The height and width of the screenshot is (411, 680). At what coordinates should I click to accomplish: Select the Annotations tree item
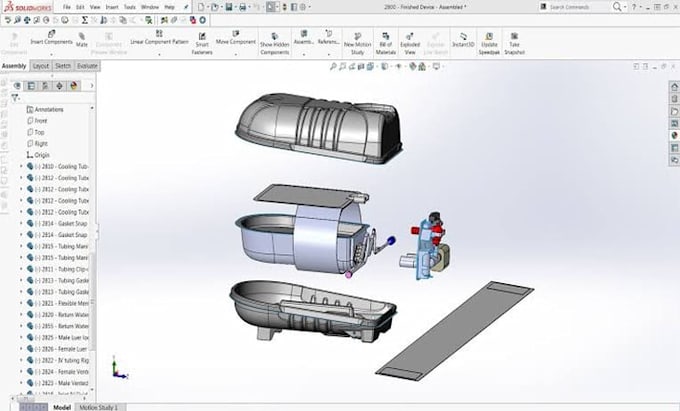(45, 110)
